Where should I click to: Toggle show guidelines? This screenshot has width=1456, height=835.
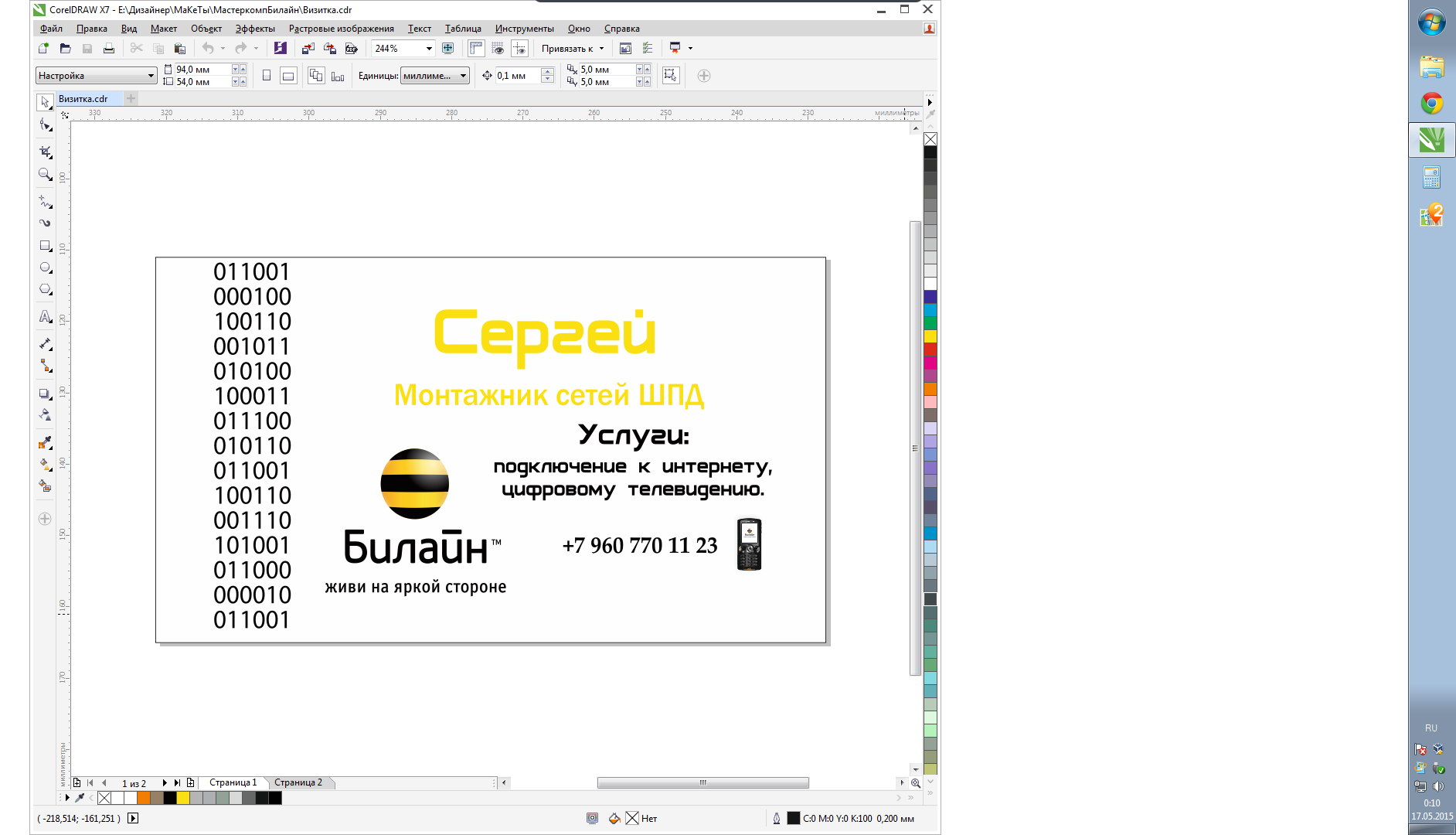519,48
